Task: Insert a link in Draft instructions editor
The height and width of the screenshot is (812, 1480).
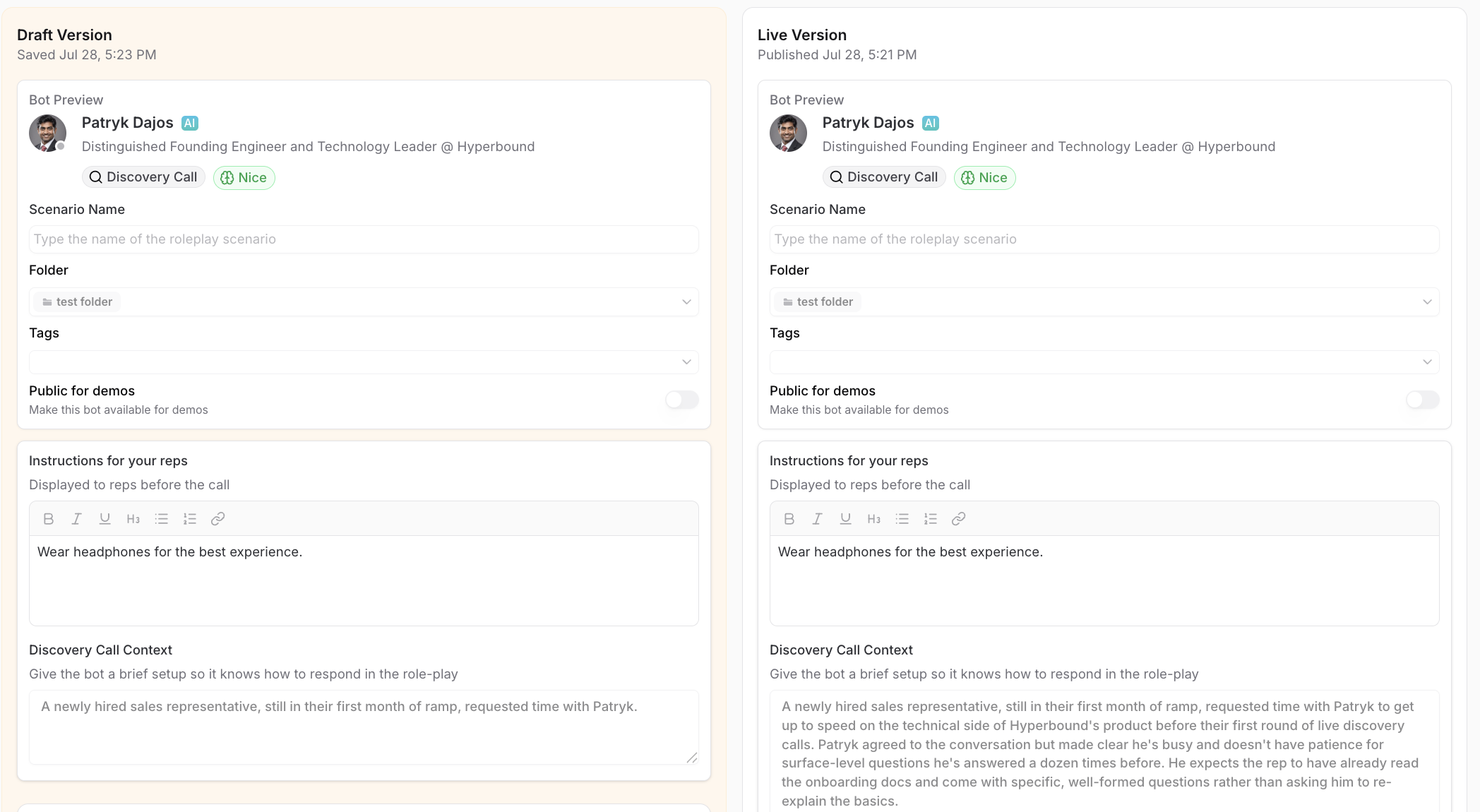Action: [218, 519]
